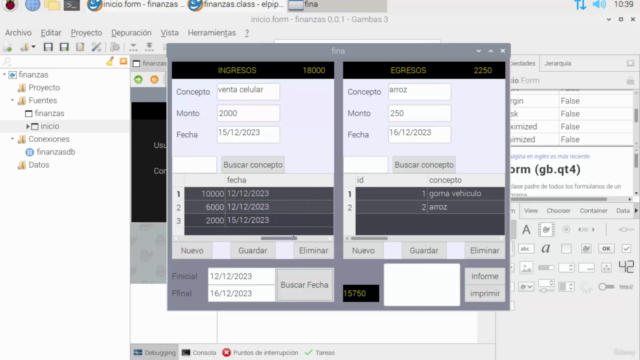640x360 pixels.
Task: Select the SpinBox control in the toolbox
Action: (x=566, y=268)
